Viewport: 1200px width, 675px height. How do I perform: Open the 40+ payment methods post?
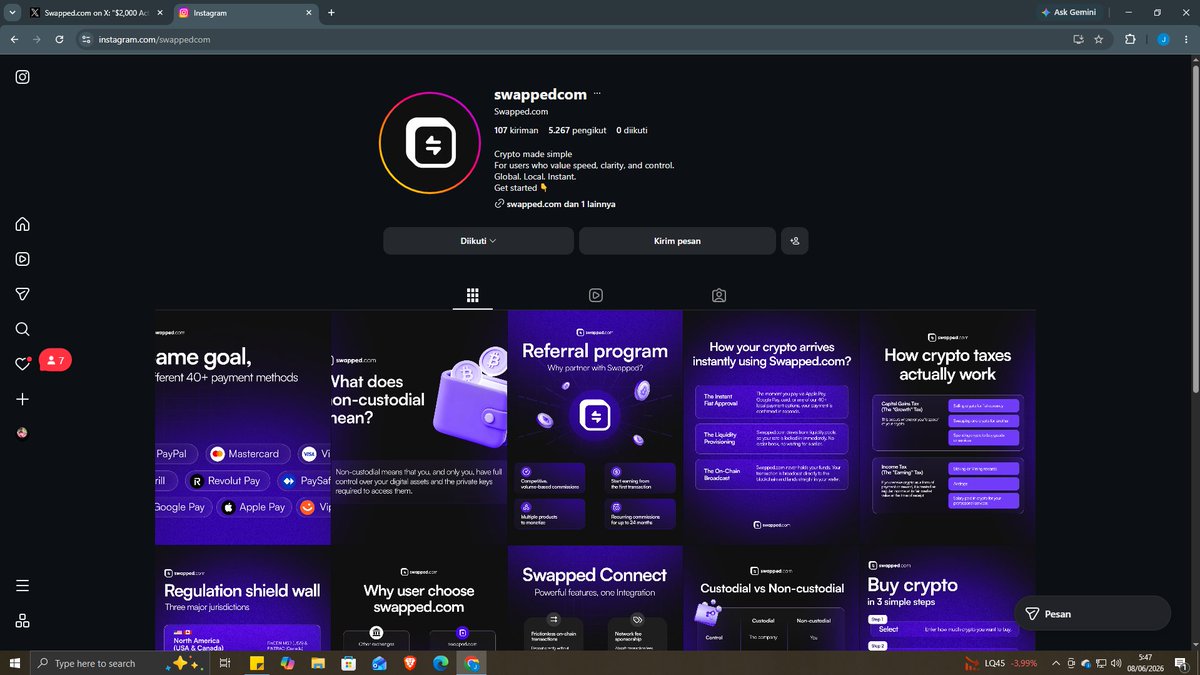tap(243, 427)
